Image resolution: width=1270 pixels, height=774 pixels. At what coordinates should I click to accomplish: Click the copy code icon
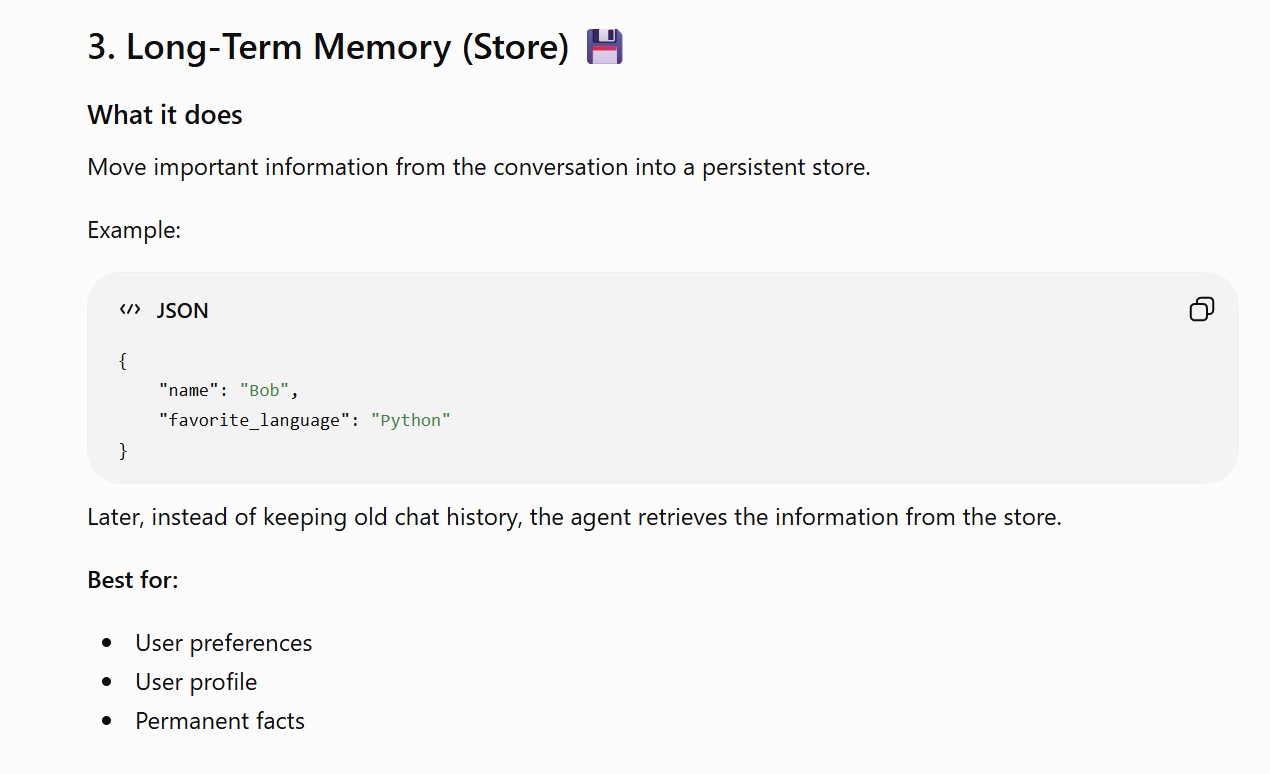[1201, 310]
